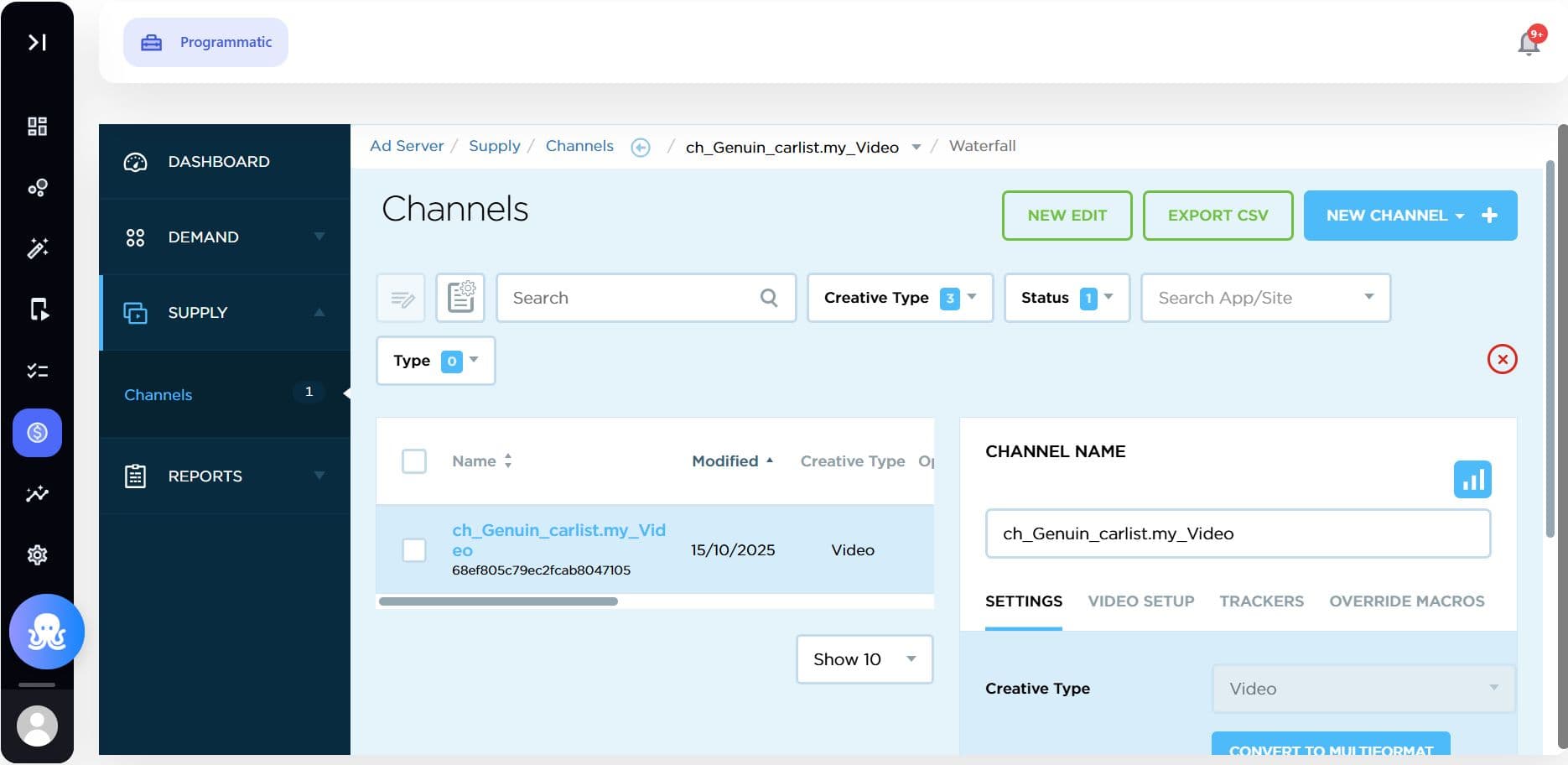Click the bulk edit pencil-lines icon
The image size is (1568, 765).
(401, 298)
